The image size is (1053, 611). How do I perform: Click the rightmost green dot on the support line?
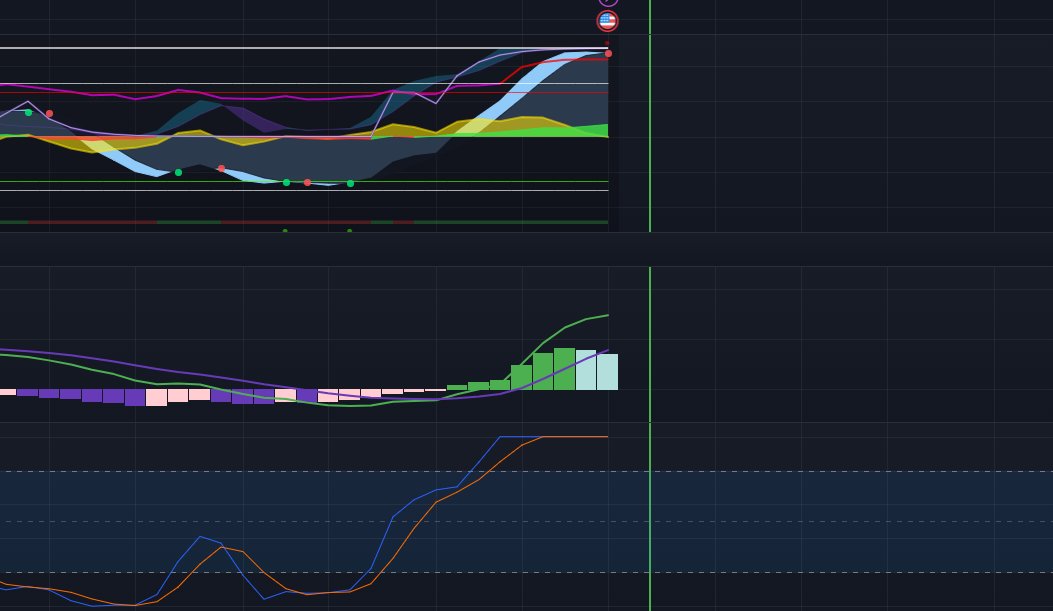pos(350,183)
